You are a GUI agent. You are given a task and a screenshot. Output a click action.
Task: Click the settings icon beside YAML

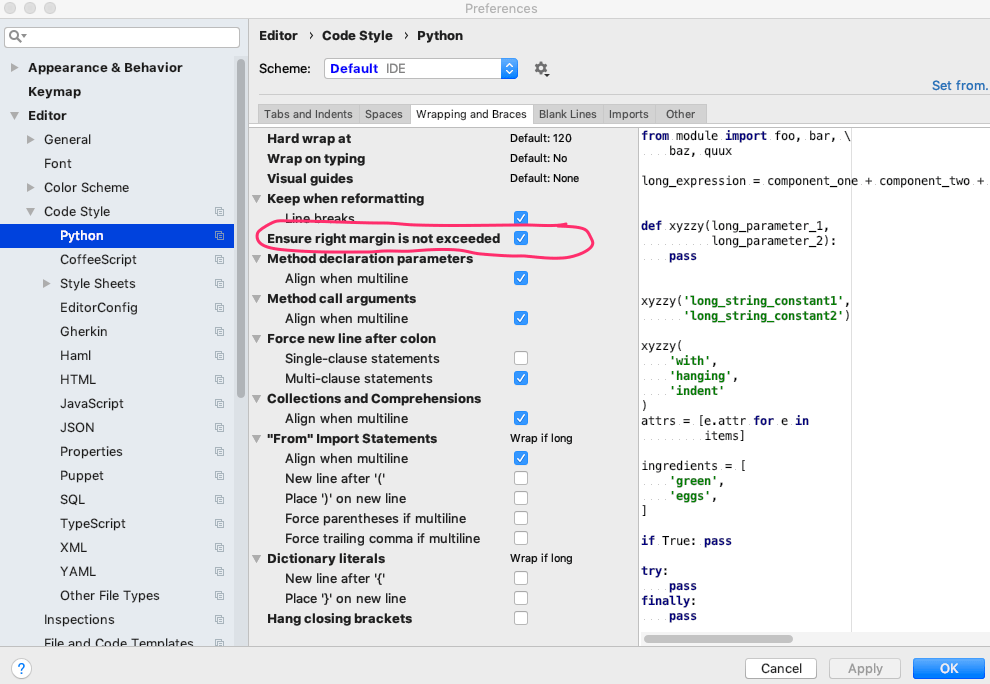[220, 571]
